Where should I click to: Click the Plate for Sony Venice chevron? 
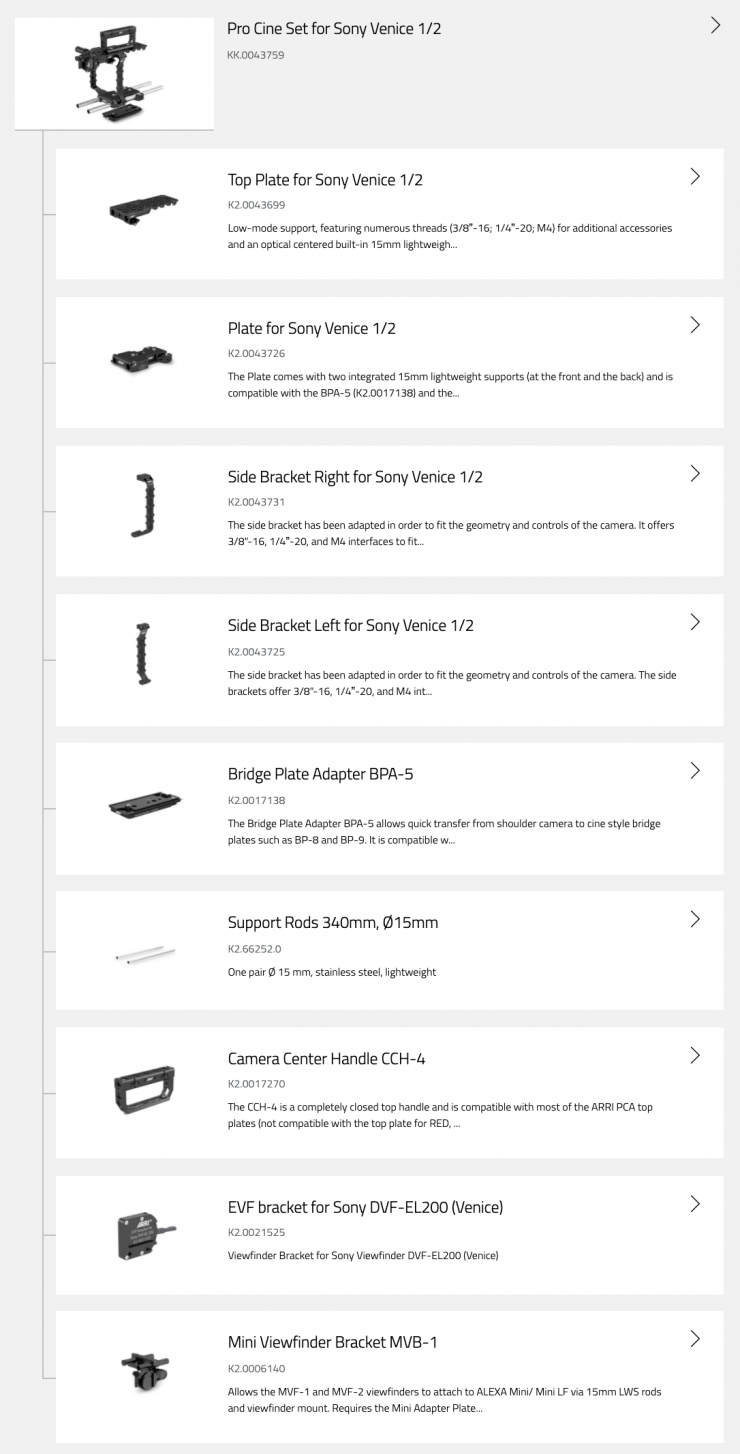[x=695, y=325]
